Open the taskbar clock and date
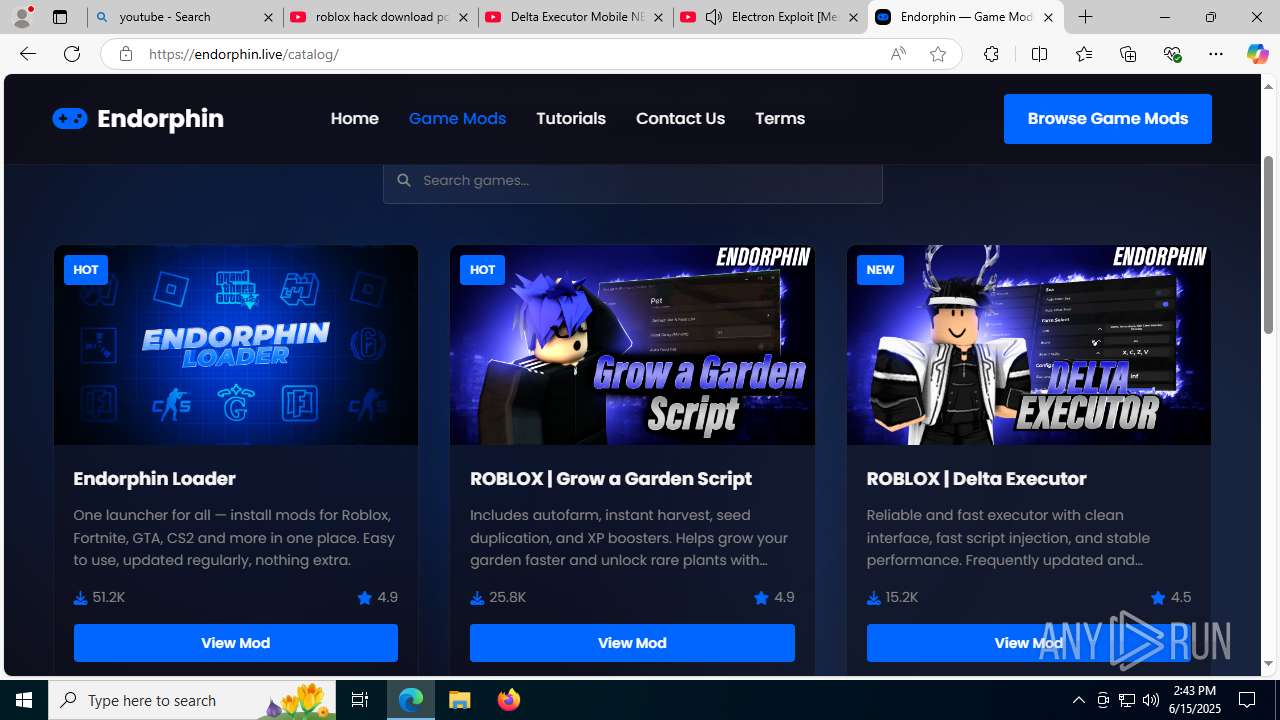 (x=1195, y=700)
